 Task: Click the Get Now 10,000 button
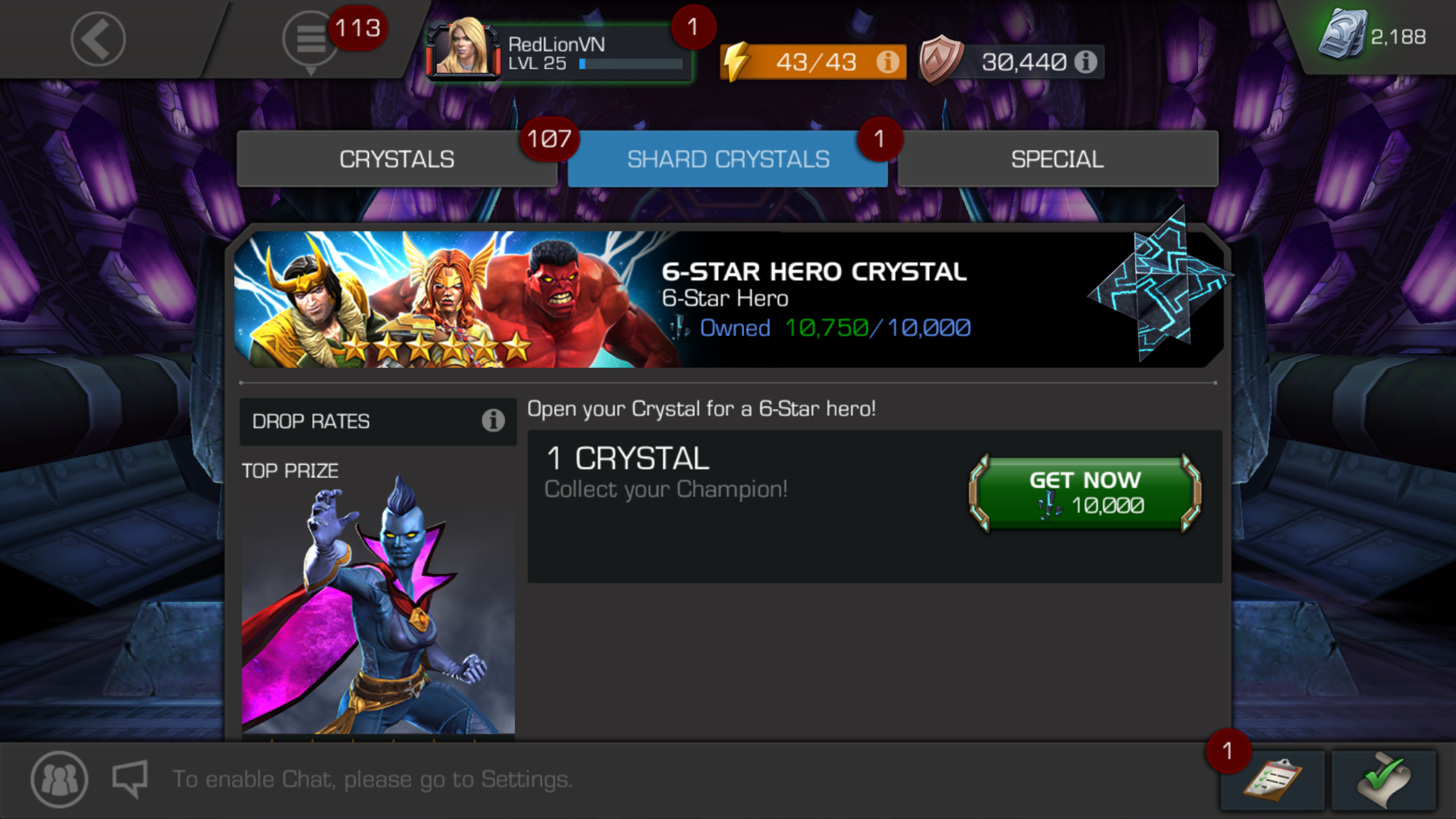pos(1085,493)
